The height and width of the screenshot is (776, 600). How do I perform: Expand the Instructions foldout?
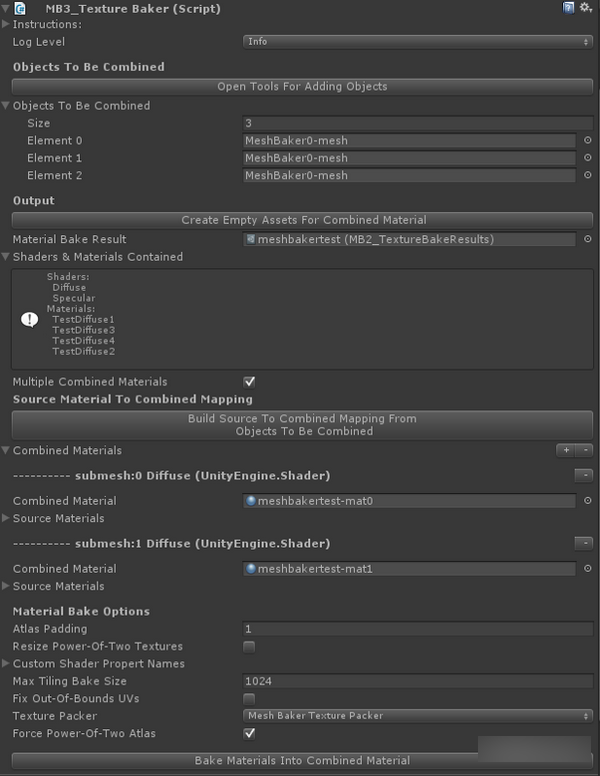point(6,23)
